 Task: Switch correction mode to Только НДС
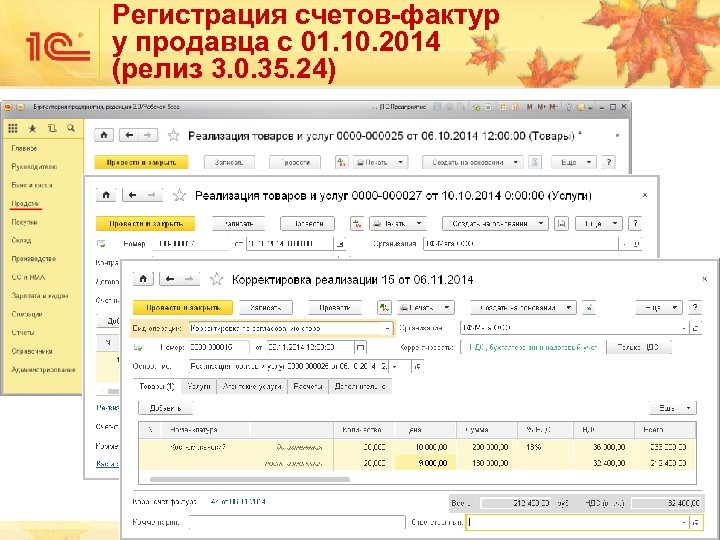639,348
